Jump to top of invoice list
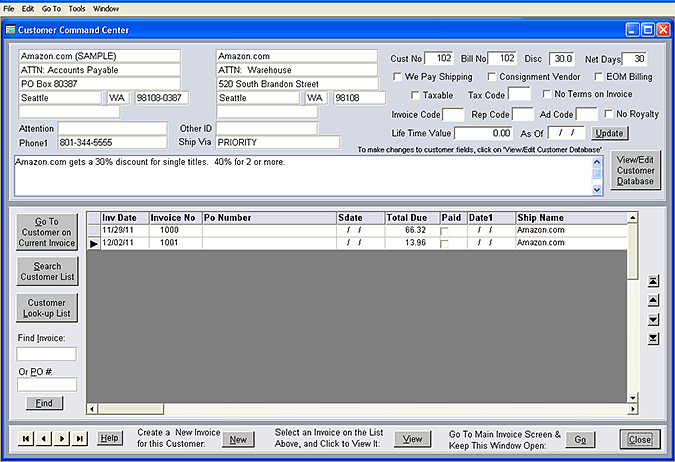675x462 pixels. [654, 282]
